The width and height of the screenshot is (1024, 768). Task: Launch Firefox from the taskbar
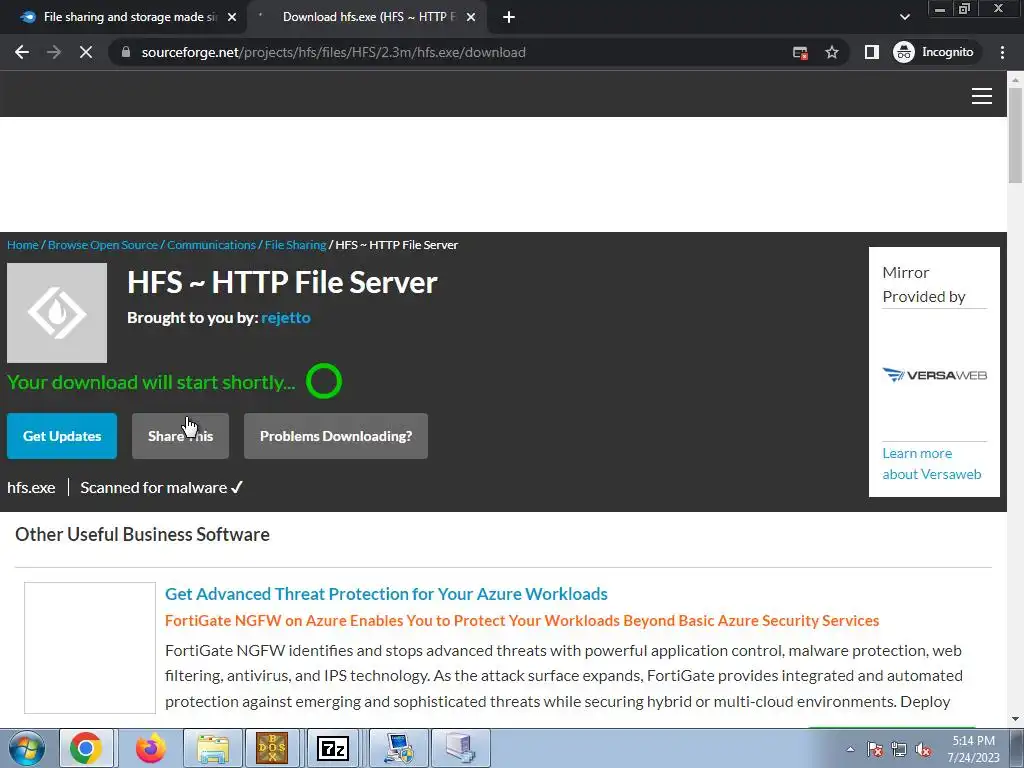(150, 748)
